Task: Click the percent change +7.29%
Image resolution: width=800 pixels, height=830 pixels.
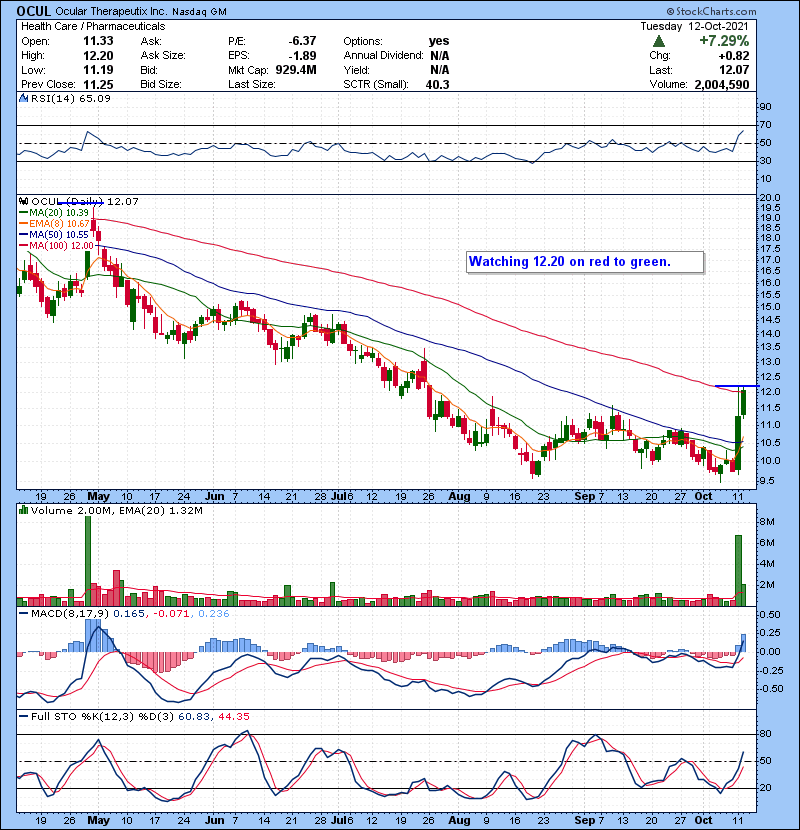Action: [724, 41]
